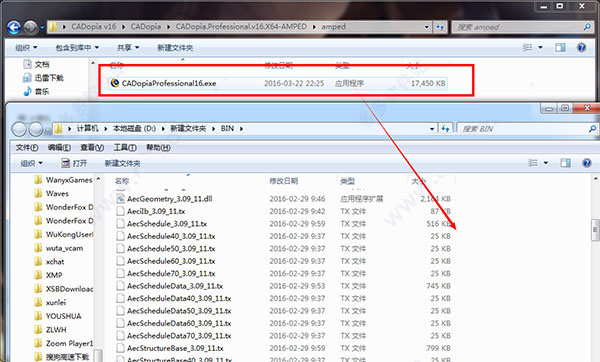600x362 pixels.
Task: Select the CADopiaProfessional16.exe file
Action: (x=277, y=83)
